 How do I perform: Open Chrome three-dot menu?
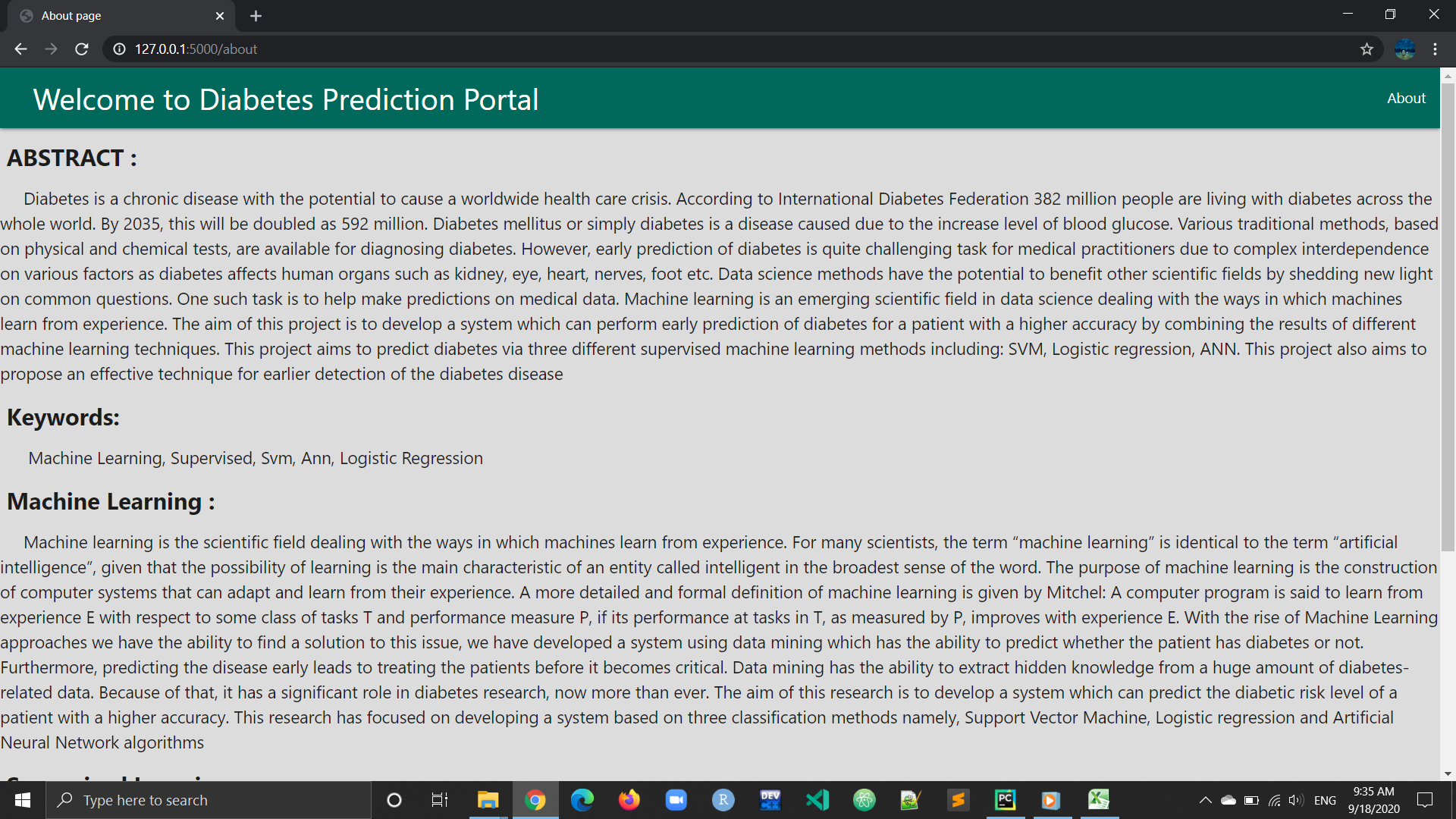pos(1435,49)
